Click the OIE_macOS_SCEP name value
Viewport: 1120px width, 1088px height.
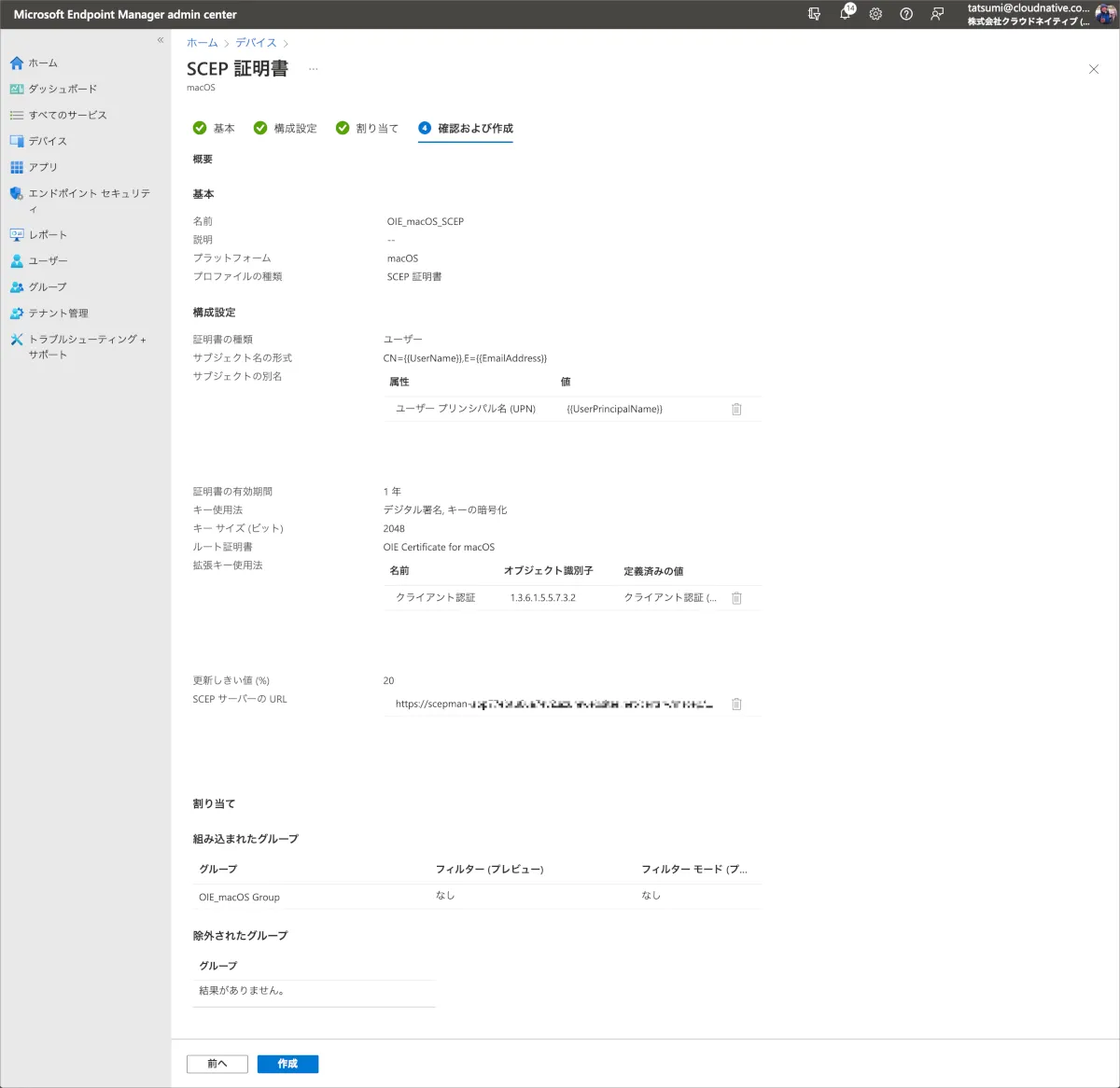[426, 221]
